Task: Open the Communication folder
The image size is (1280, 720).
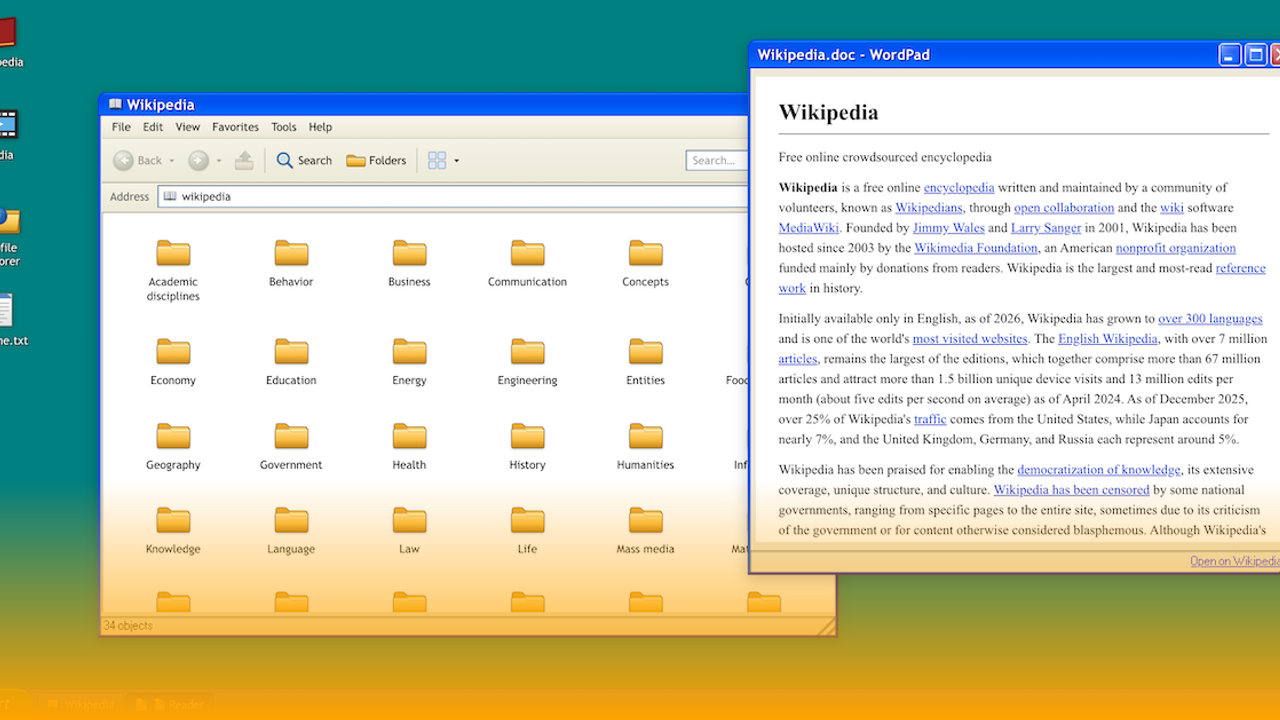Action: click(527, 263)
